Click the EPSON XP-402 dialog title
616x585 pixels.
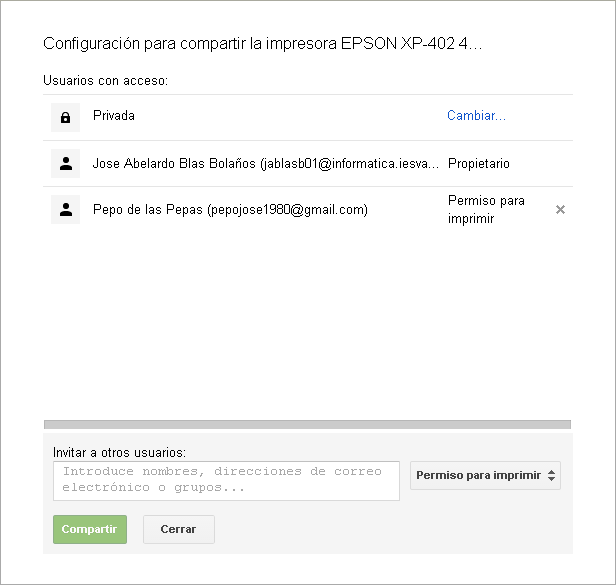(x=263, y=45)
